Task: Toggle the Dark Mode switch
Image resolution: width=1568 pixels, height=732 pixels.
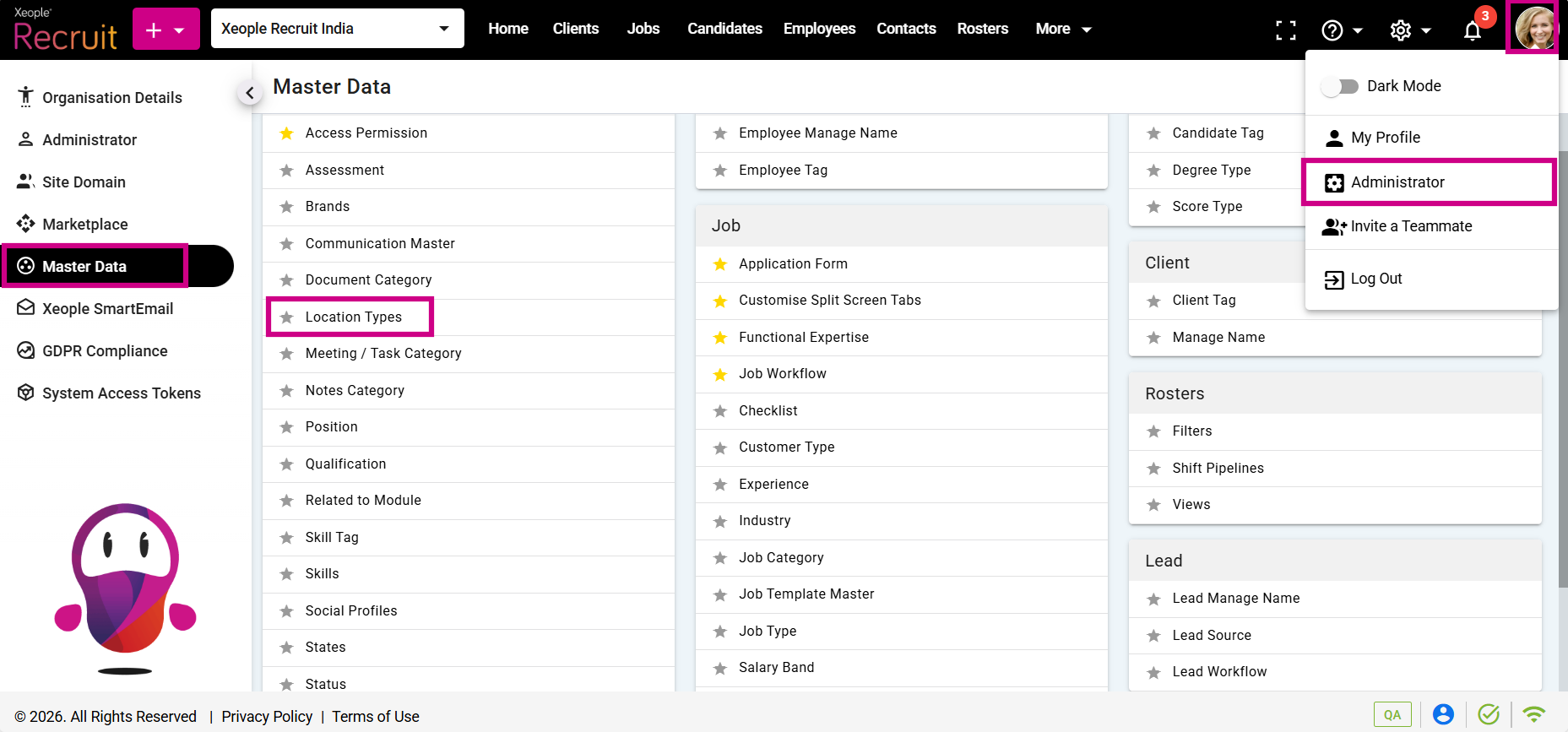Action: pos(1339,86)
